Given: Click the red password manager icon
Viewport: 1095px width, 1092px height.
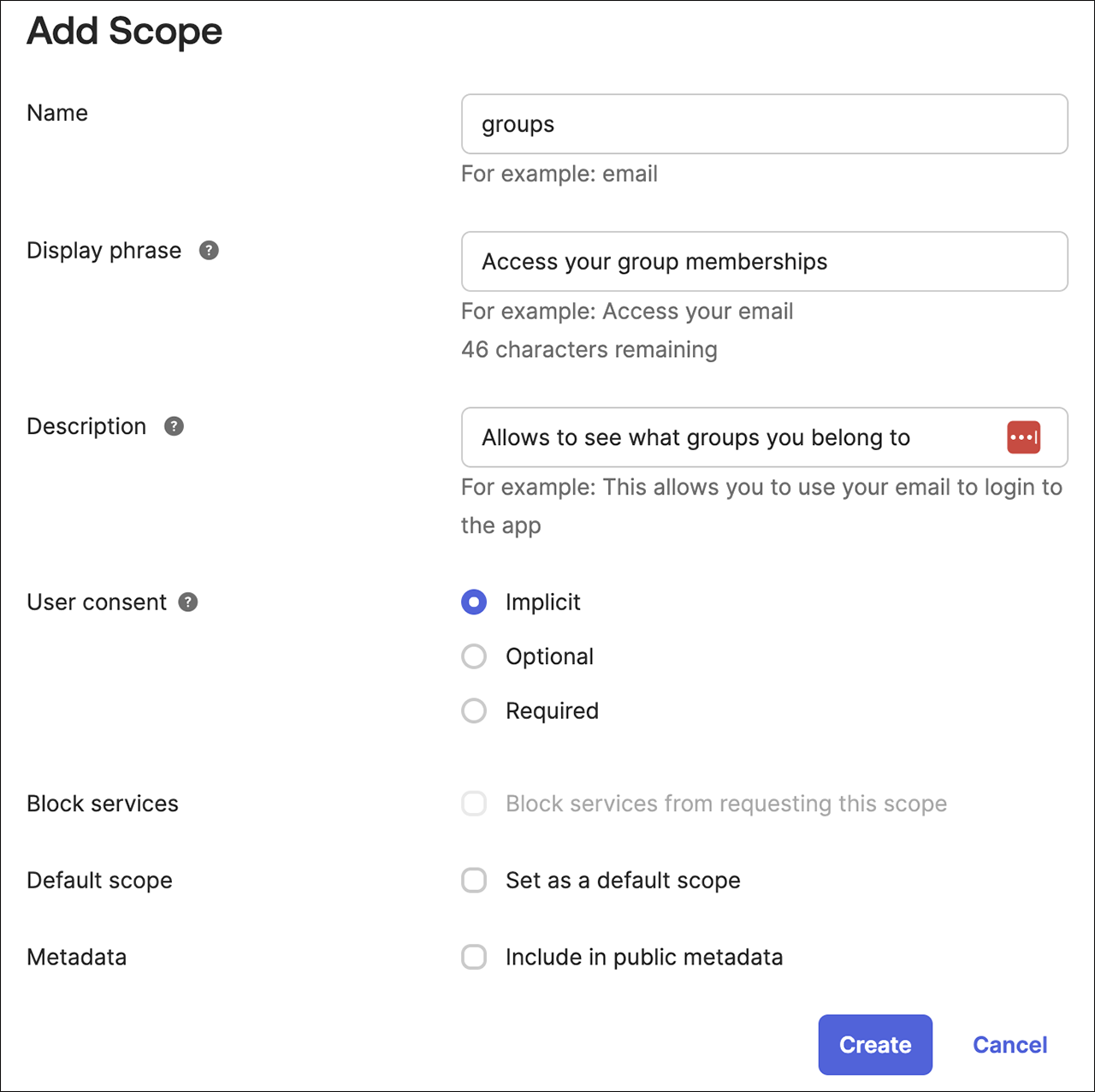Looking at the screenshot, I should 1023,437.
